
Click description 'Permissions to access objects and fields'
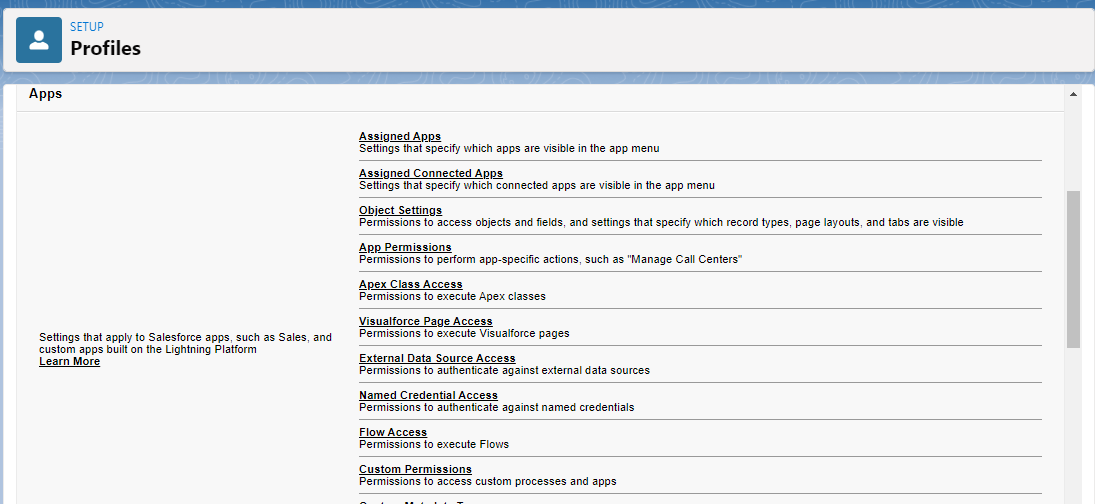[661, 222]
